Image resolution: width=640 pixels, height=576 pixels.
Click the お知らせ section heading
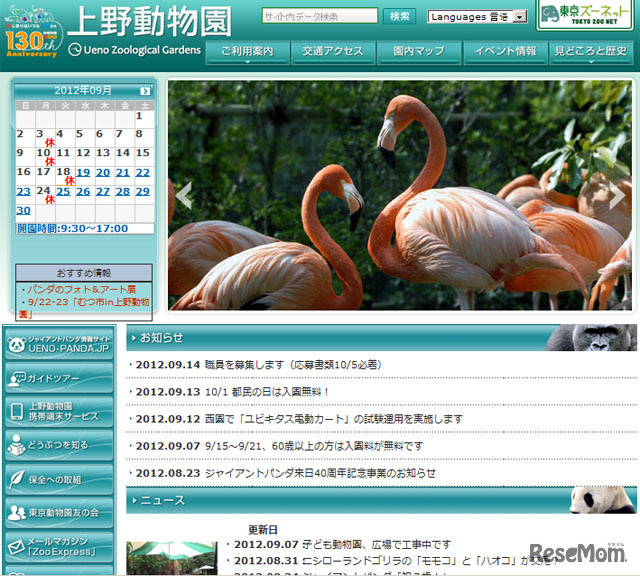[x=161, y=338]
